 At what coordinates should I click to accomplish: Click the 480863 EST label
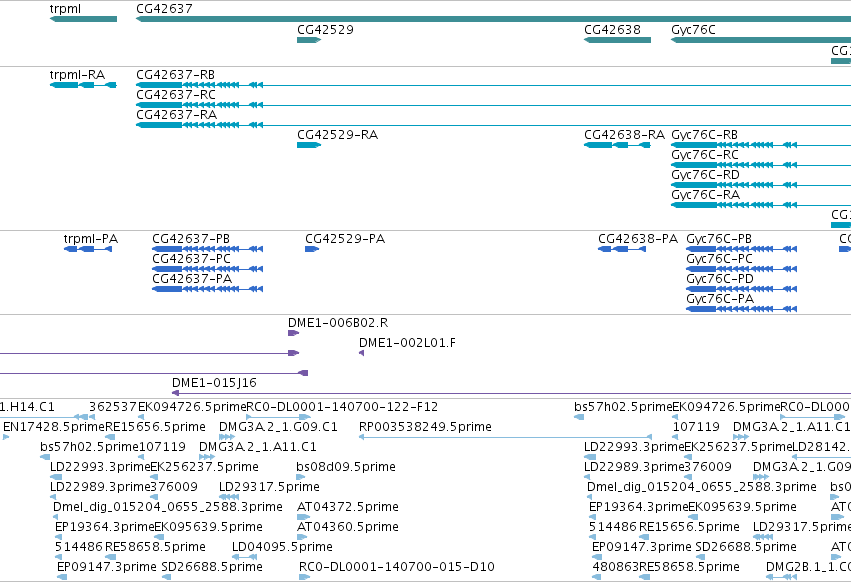(615, 567)
